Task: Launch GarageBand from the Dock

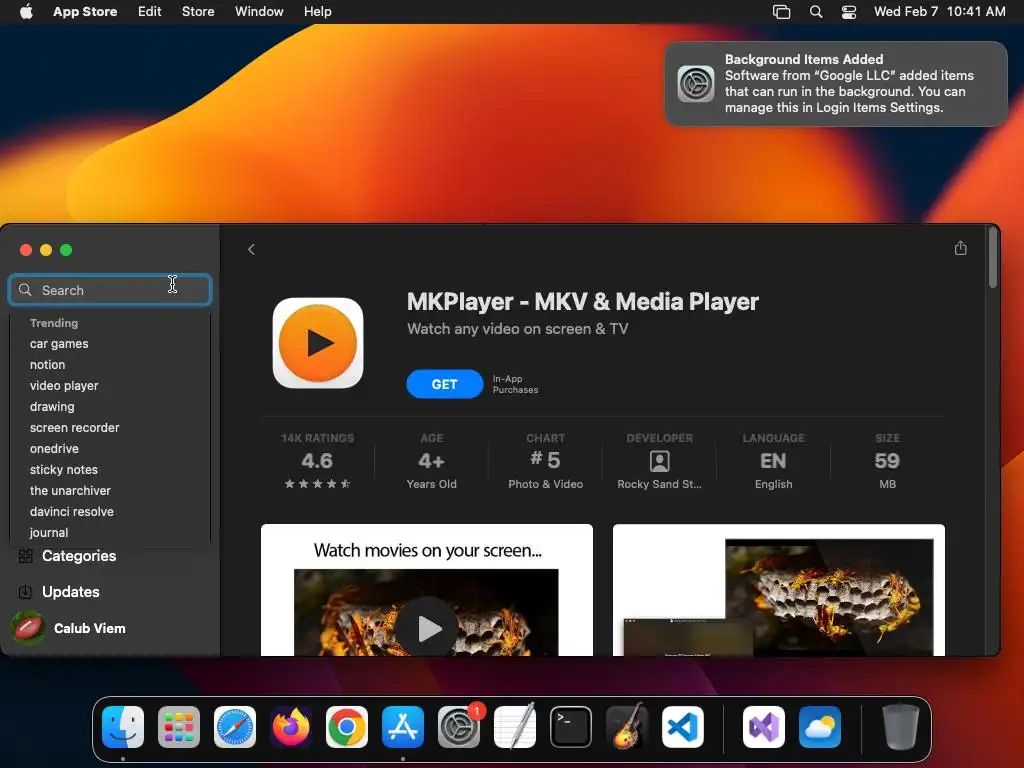Action: coord(627,727)
